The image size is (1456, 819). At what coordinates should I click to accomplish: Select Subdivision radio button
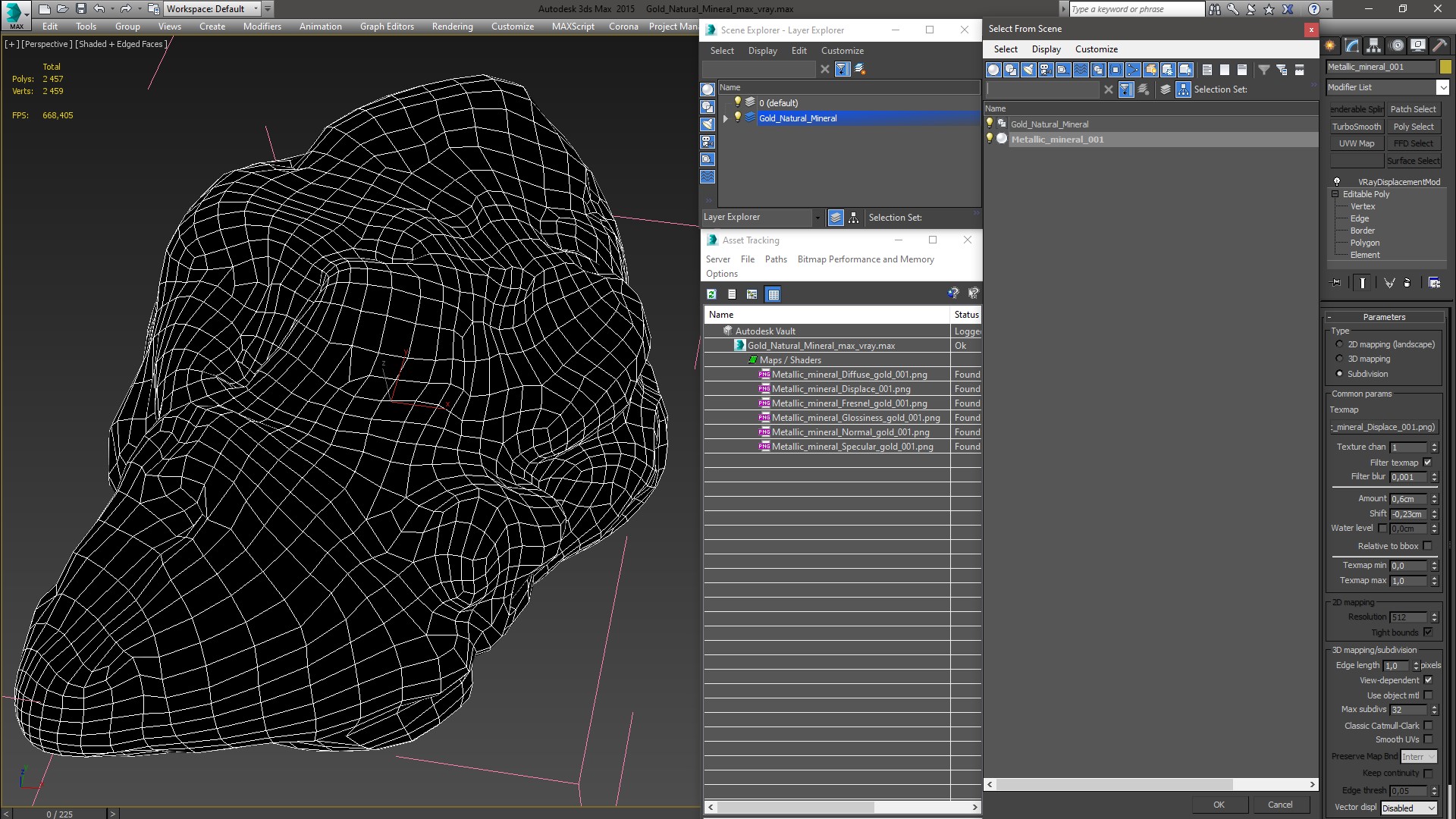pyautogui.click(x=1339, y=374)
